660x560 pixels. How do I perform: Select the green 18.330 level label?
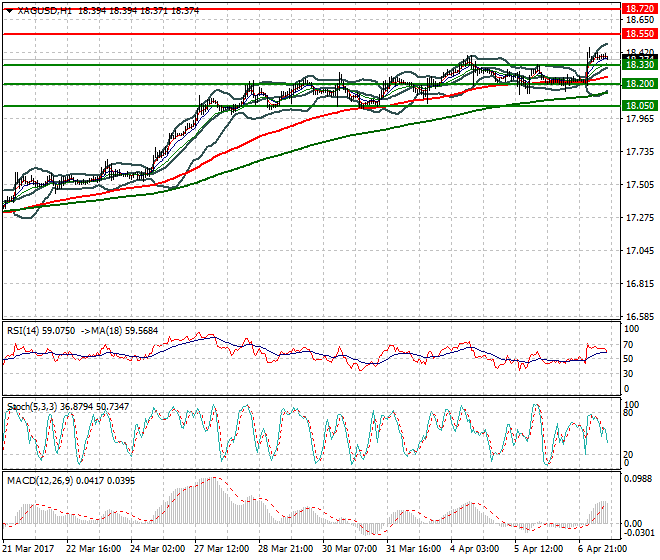coord(639,64)
